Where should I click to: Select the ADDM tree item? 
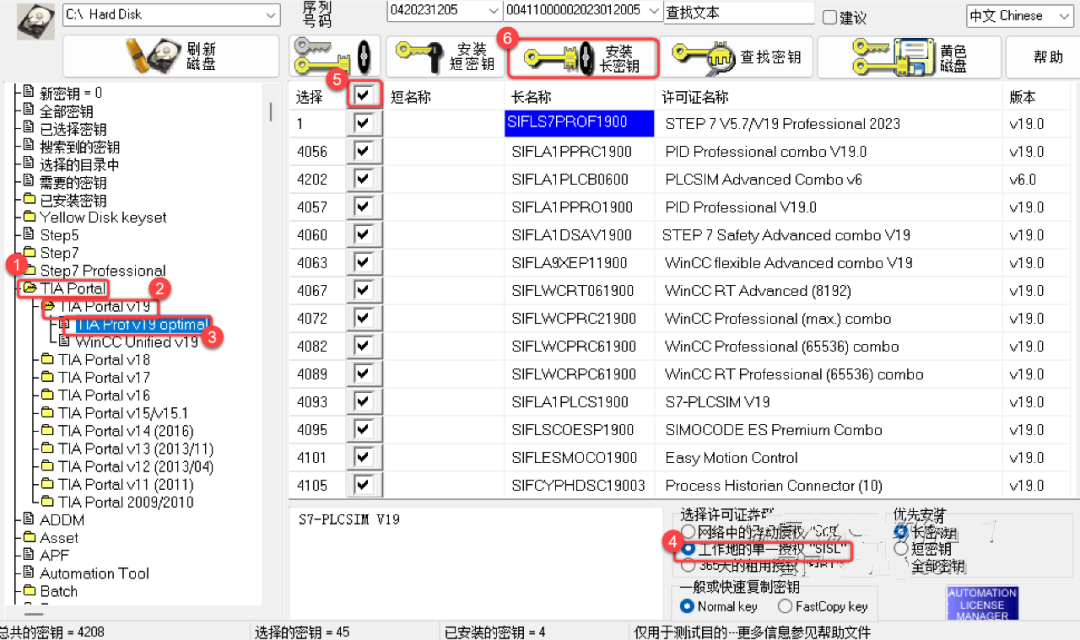pos(62,520)
